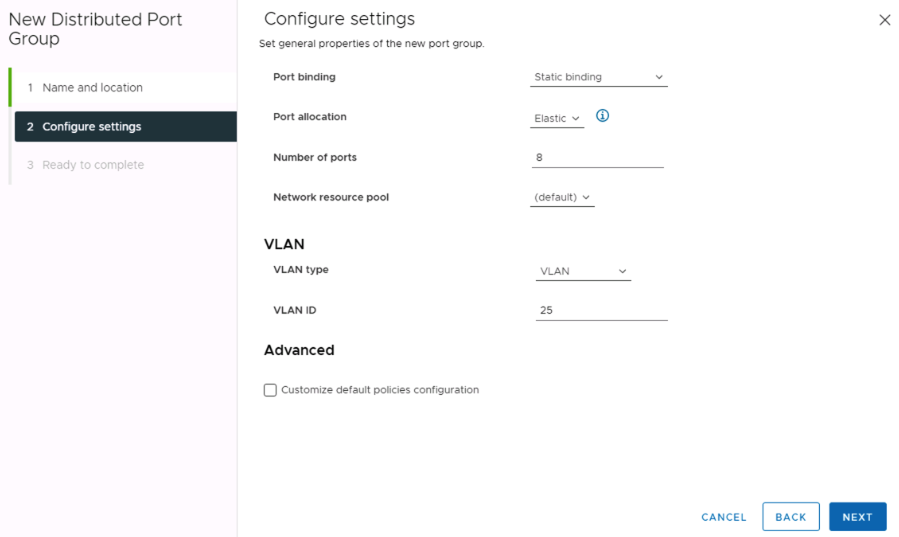Click the Port binding chevron arrow

[x=659, y=77]
